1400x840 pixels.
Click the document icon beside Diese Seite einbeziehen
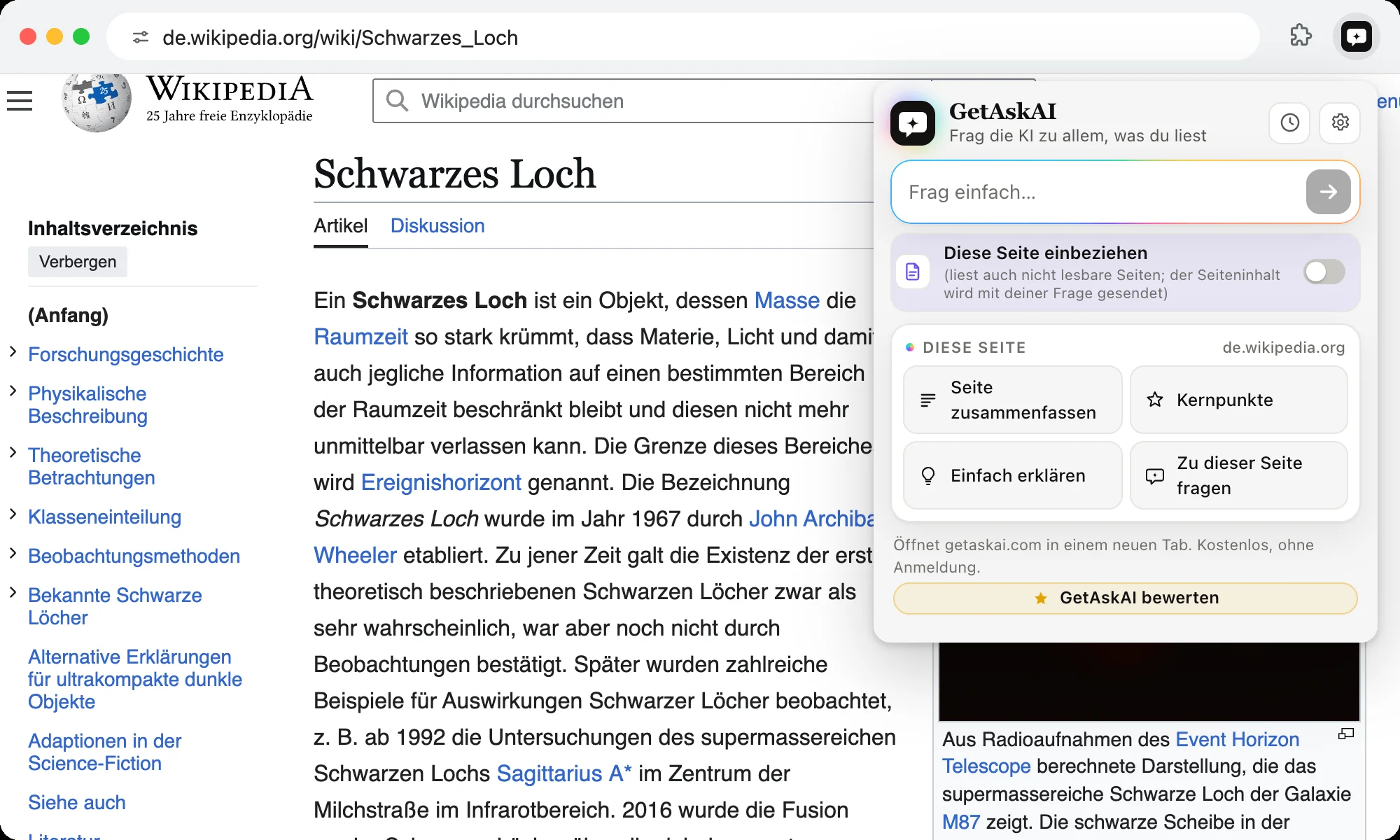[x=913, y=272]
